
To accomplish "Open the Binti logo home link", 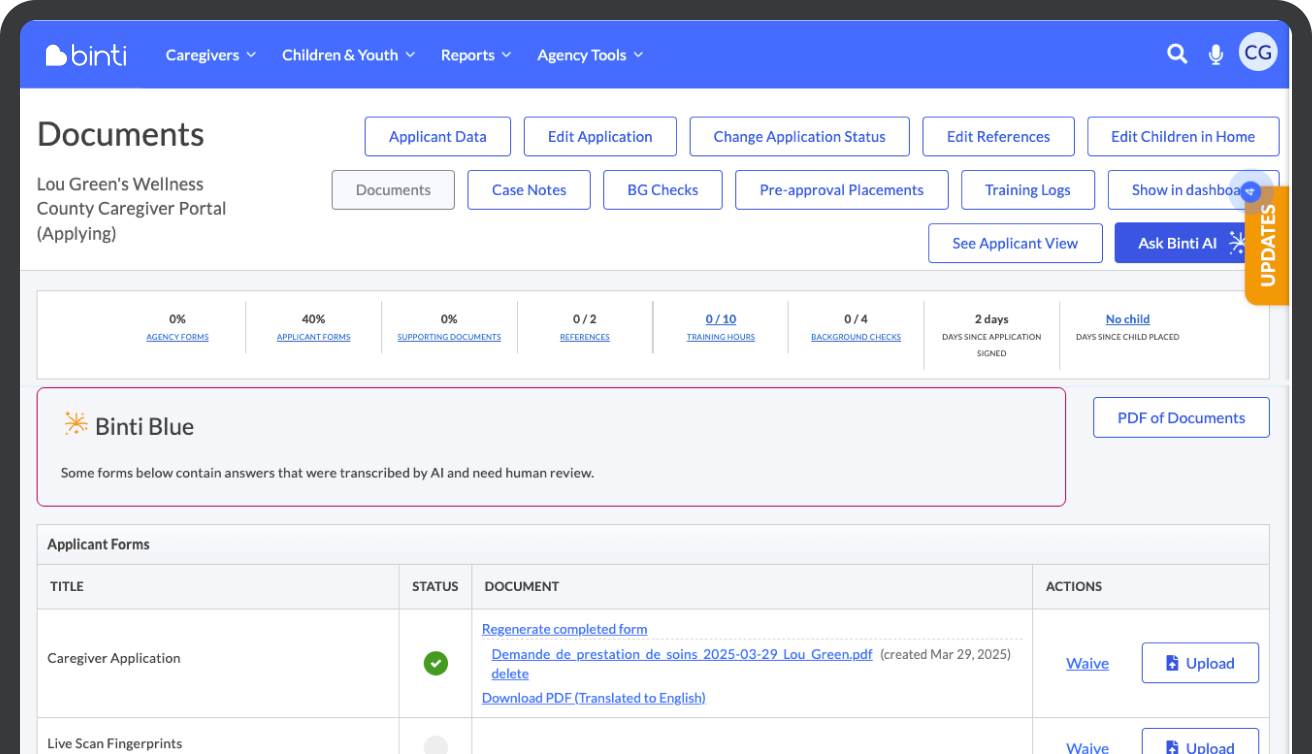I will tap(86, 55).
